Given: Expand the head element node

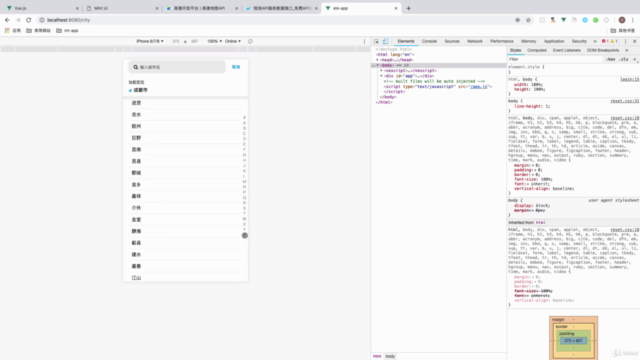Looking at the screenshot, I should click(x=378, y=60).
